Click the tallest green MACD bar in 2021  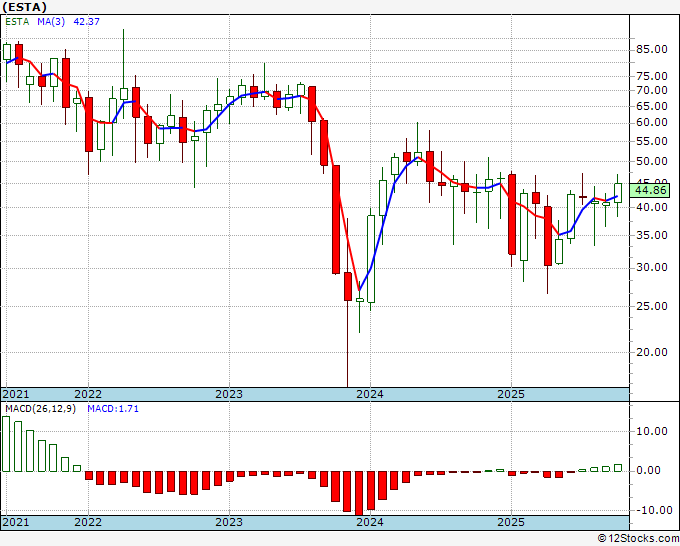click(6, 444)
